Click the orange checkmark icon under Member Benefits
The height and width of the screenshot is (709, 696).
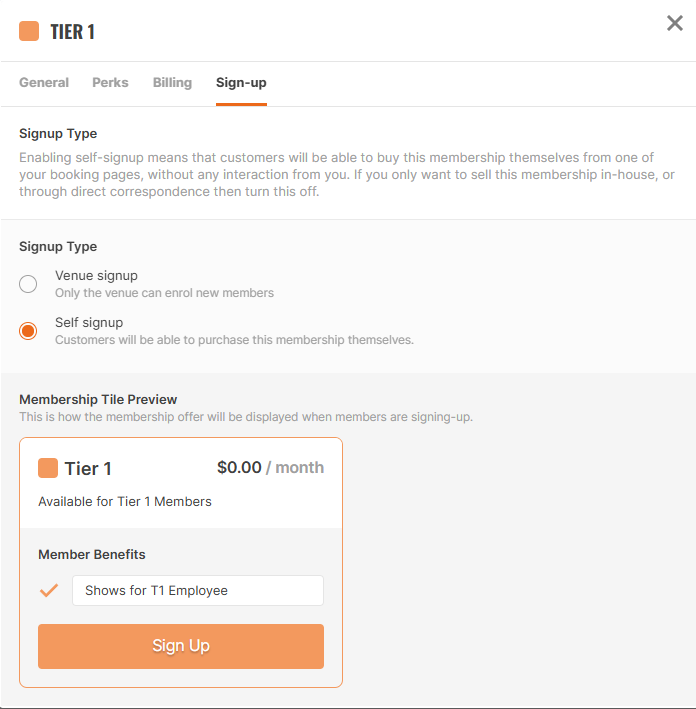49,591
